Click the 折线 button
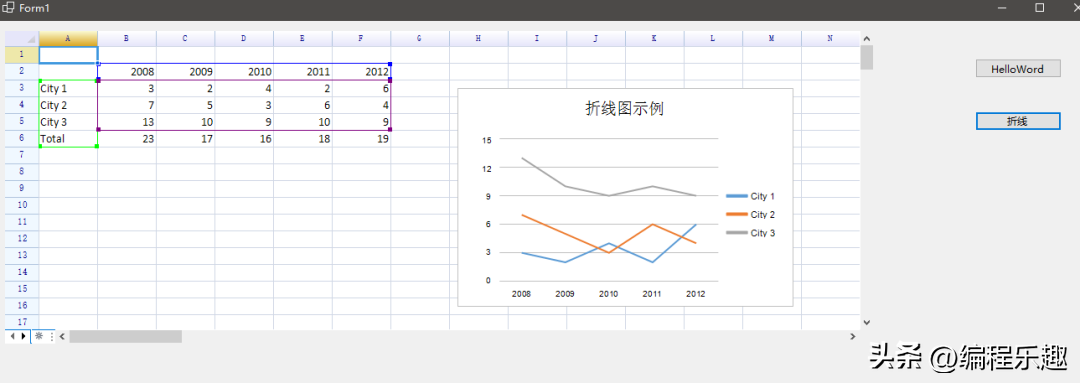Viewport: 1080px width, 383px height. coord(1017,121)
